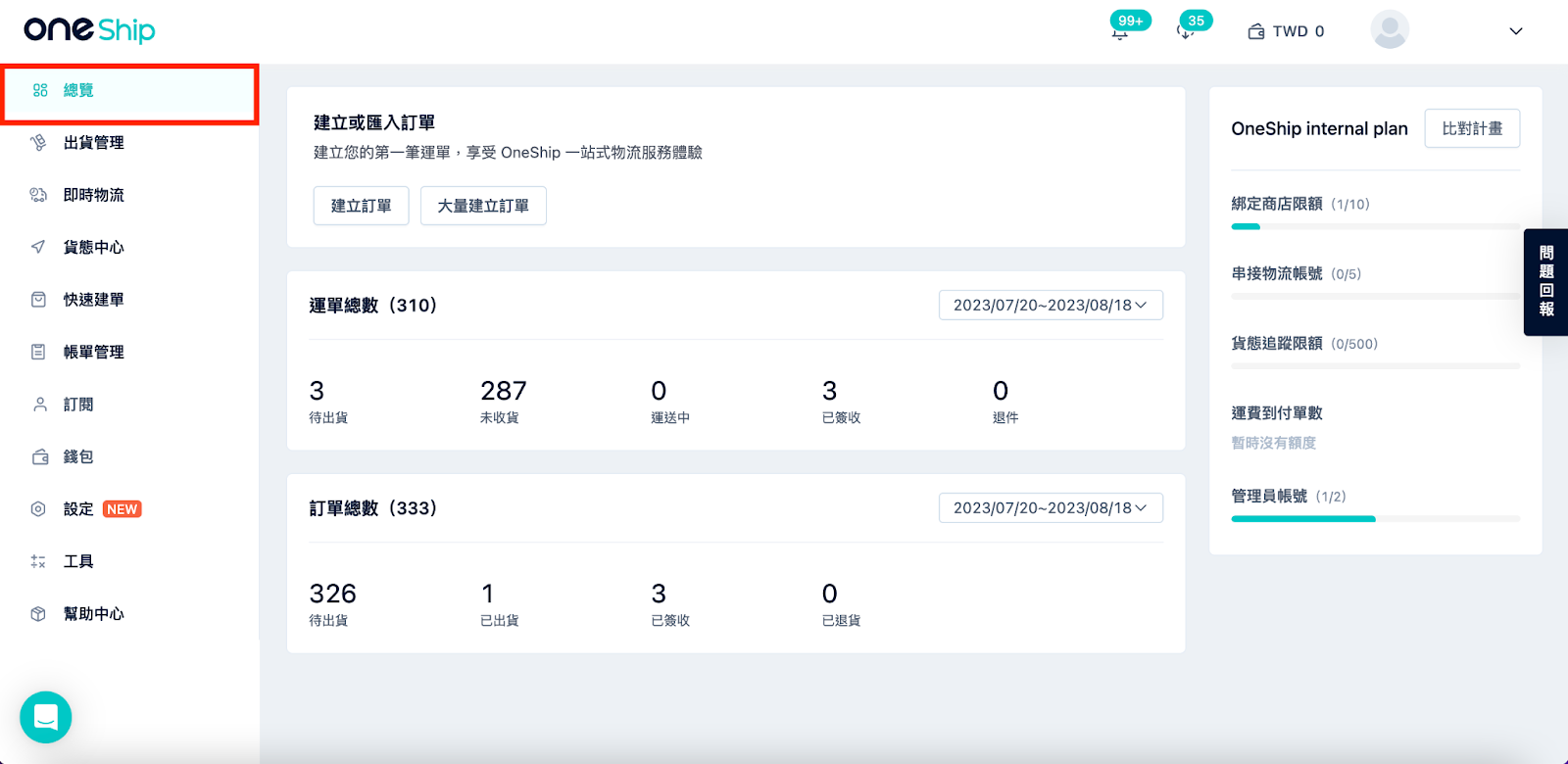The image size is (1568, 764).
Task: Open the notifications bell icon
Action: (1119, 33)
